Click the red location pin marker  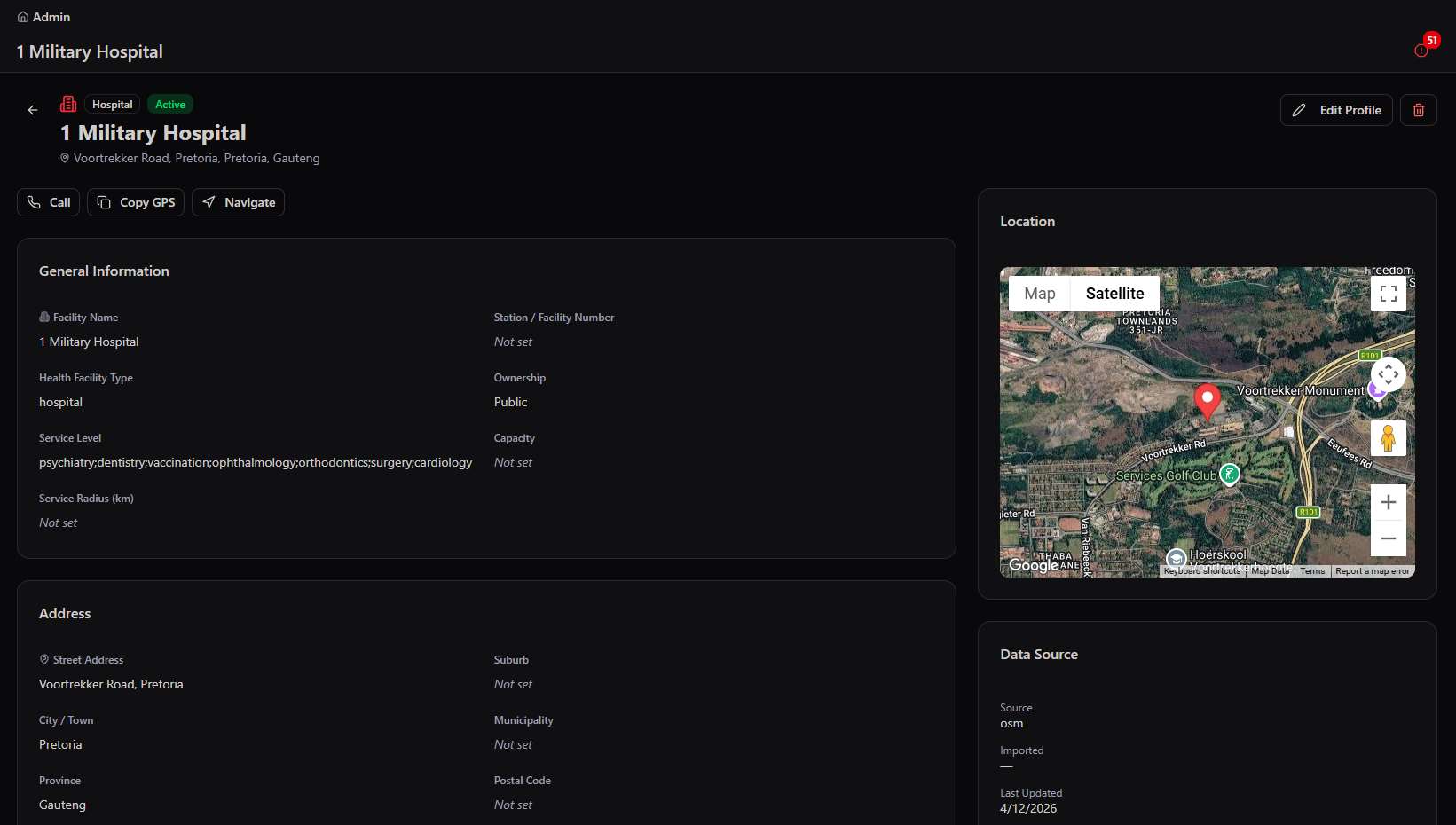(1207, 401)
